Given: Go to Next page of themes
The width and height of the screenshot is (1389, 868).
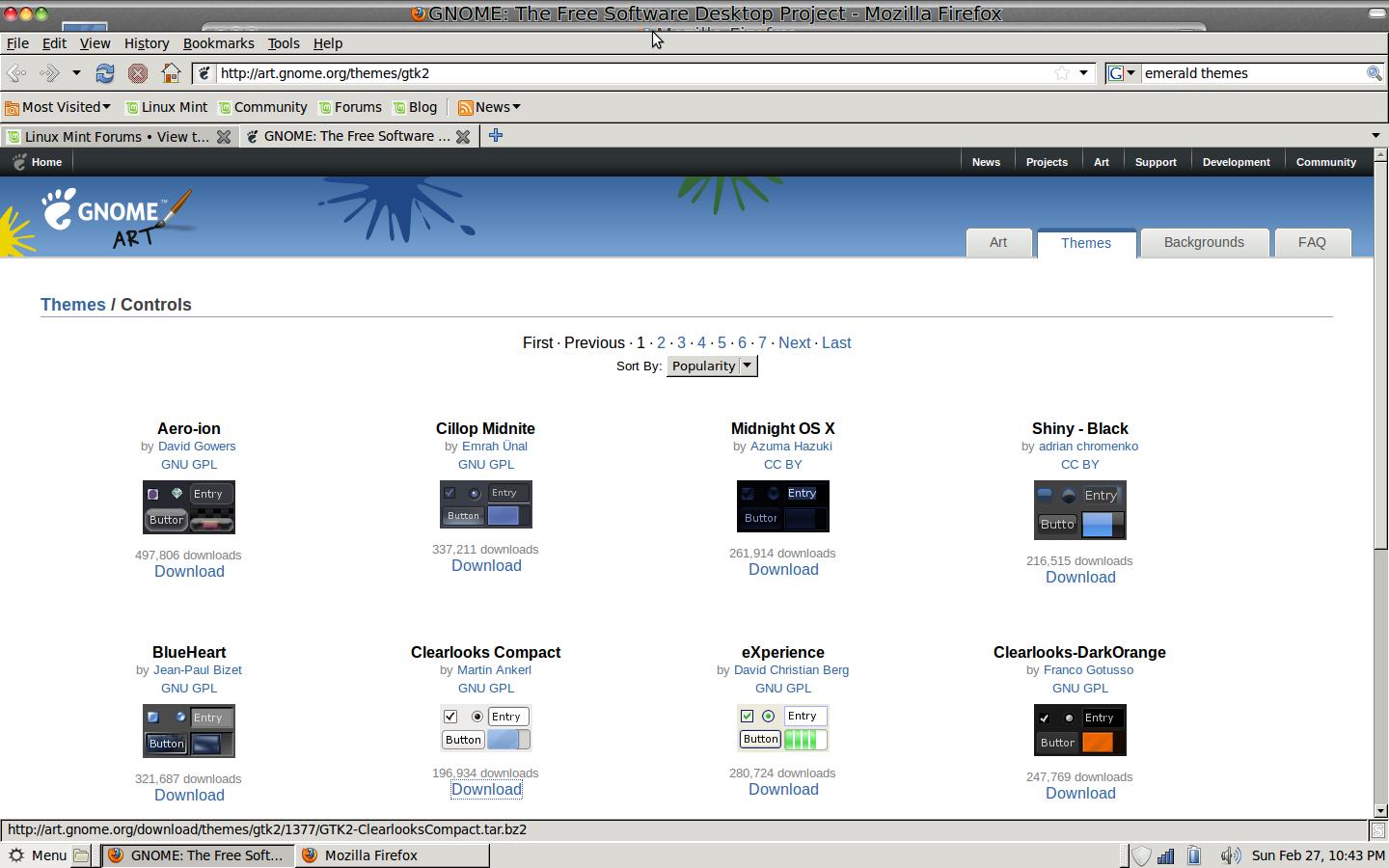Looking at the screenshot, I should point(795,343).
